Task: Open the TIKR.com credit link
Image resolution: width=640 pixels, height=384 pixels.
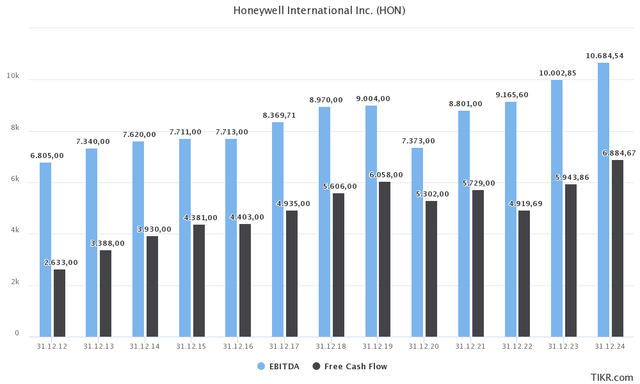Action: pyautogui.click(x=612, y=377)
